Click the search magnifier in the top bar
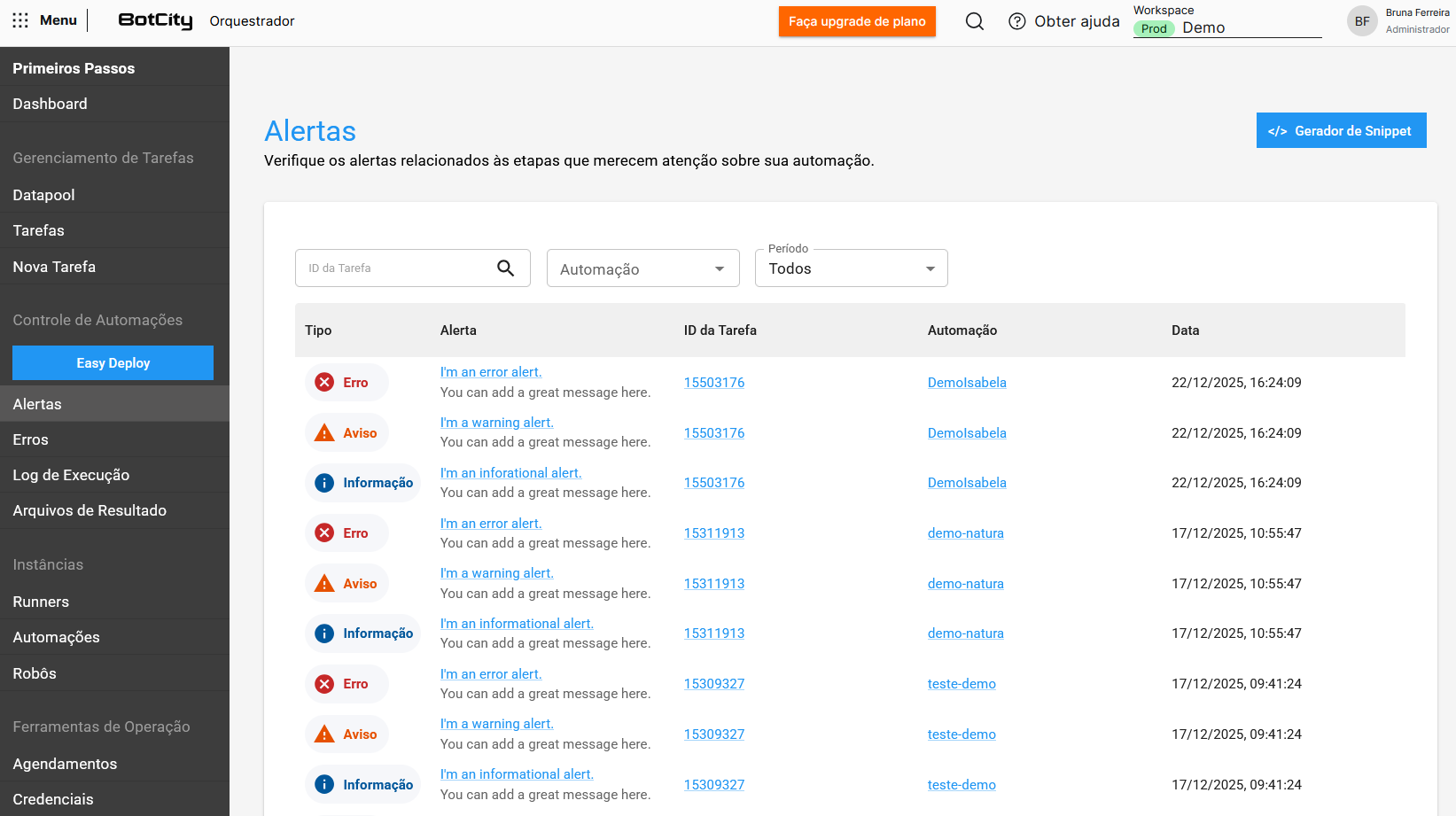The width and height of the screenshot is (1456, 816). click(x=974, y=21)
